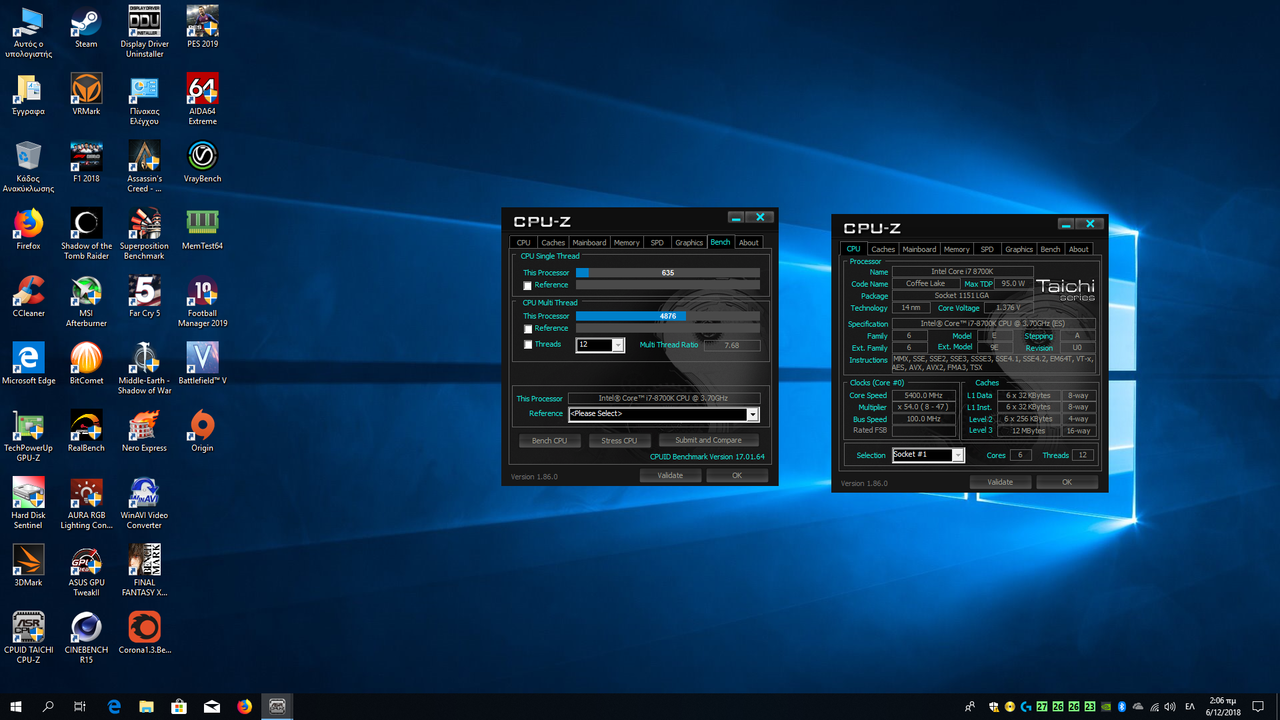This screenshot has width=1280, height=720.
Task: Select the CCleaner desktop icon
Action: click(x=28, y=295)
